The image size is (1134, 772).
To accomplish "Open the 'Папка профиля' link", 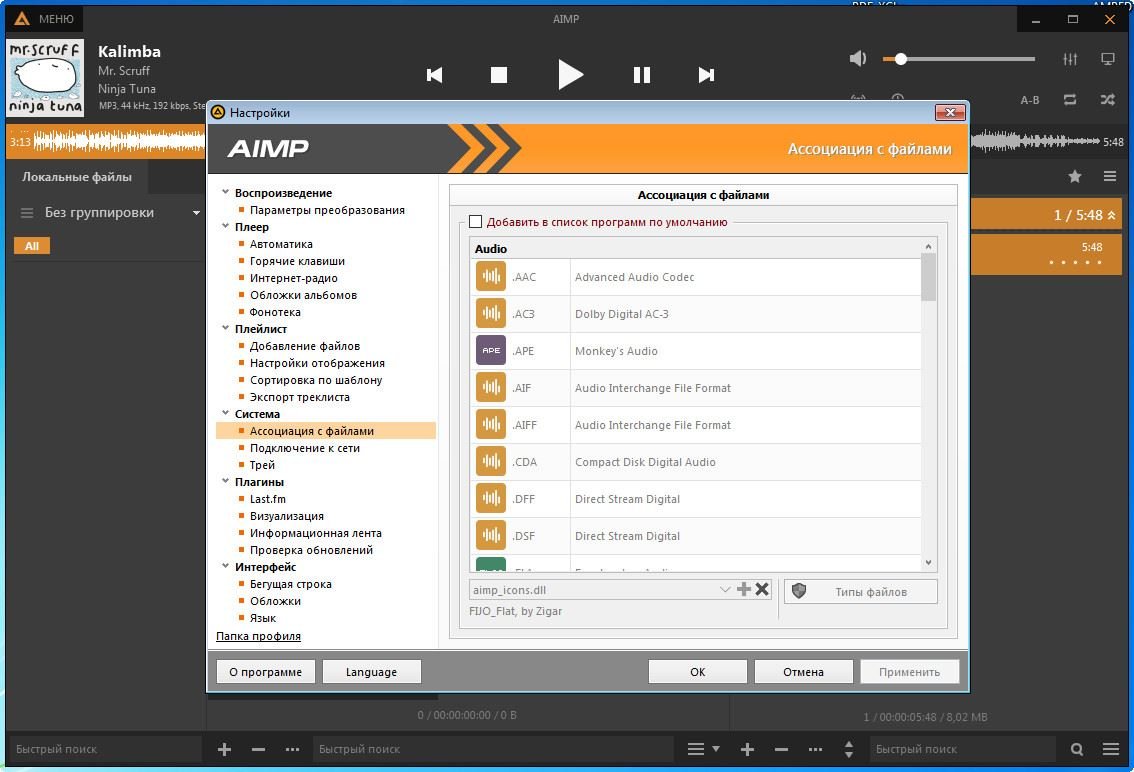I will pyautogui.click(x=258, y=636).
